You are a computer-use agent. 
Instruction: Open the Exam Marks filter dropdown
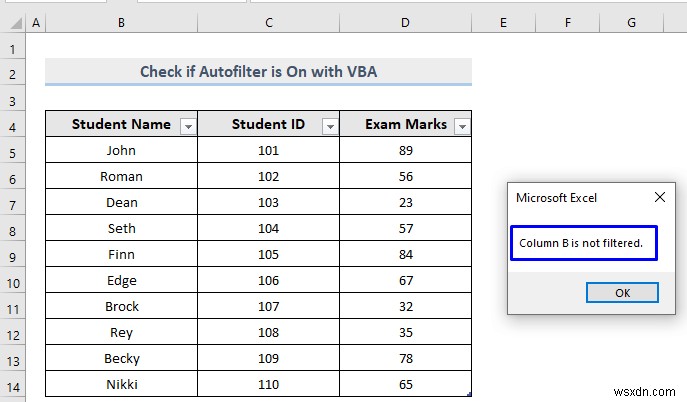click(x=462, y=127)
